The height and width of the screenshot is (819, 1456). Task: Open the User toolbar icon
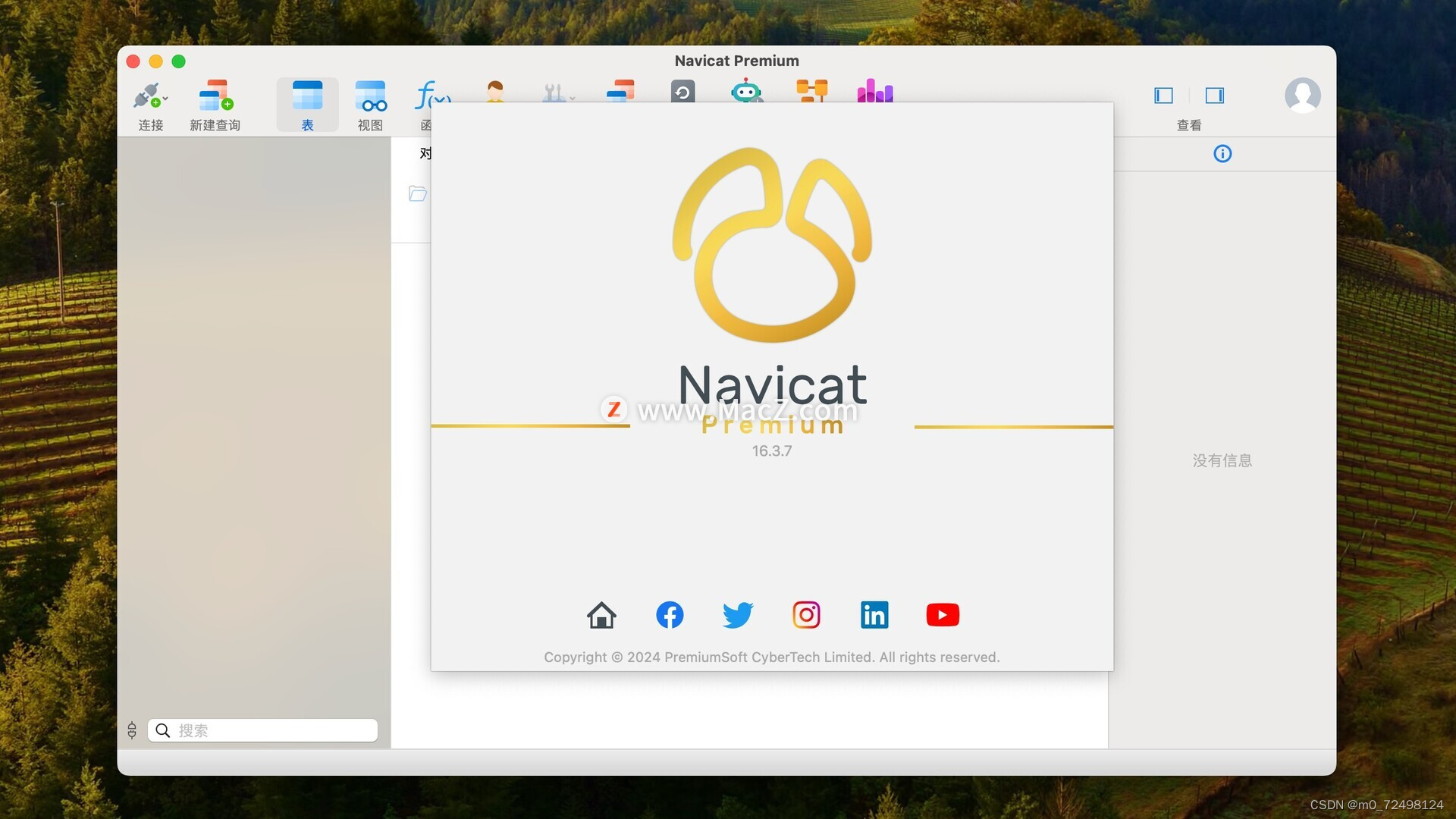[495, 91]
